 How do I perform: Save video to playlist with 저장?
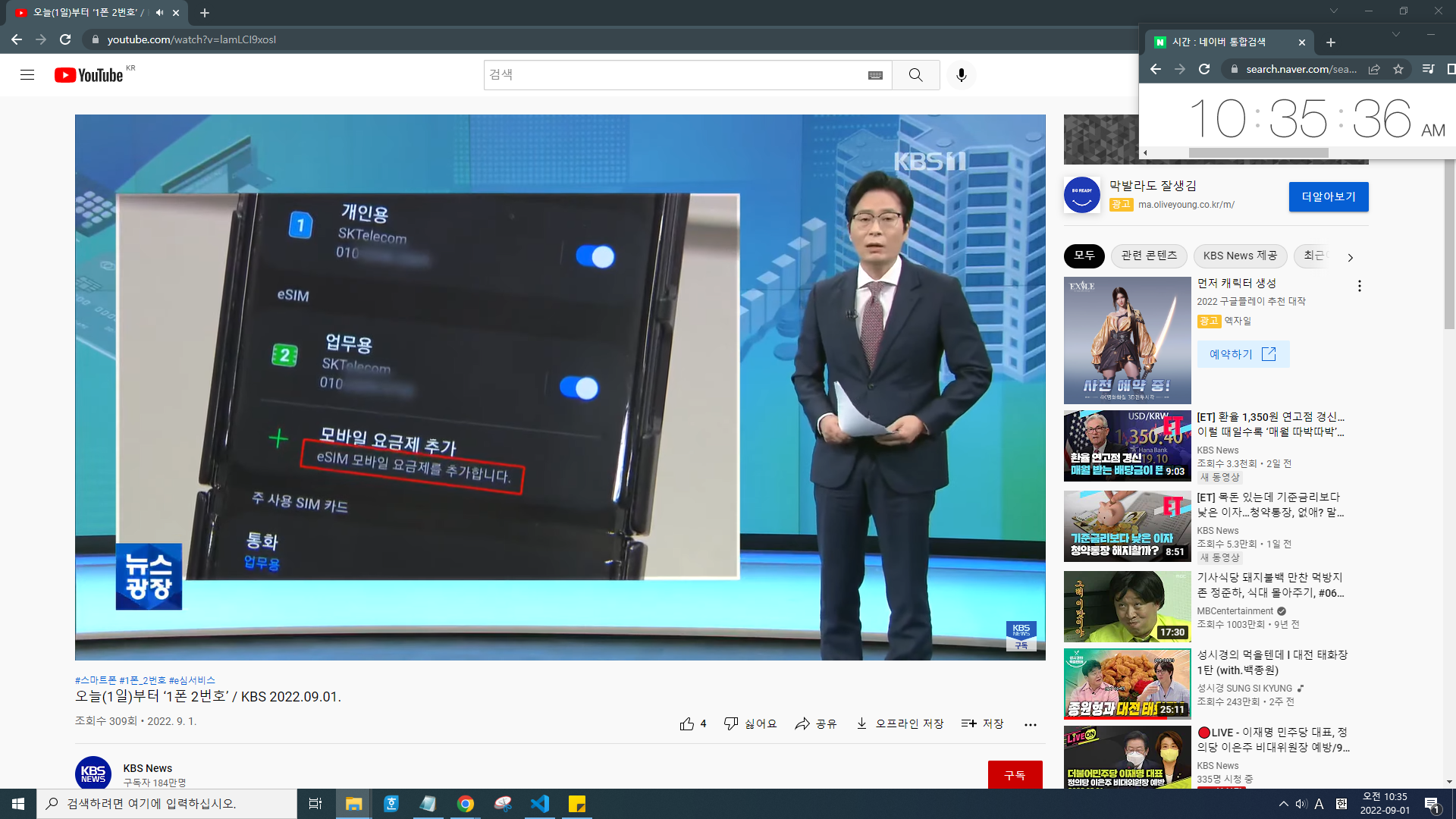pos(982,723)
